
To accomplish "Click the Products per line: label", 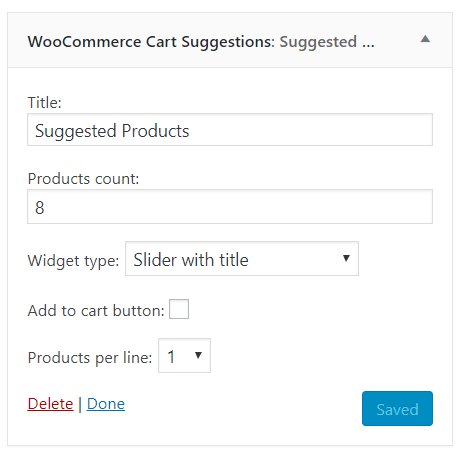I will pyautogui.click(x=90, y=358).
